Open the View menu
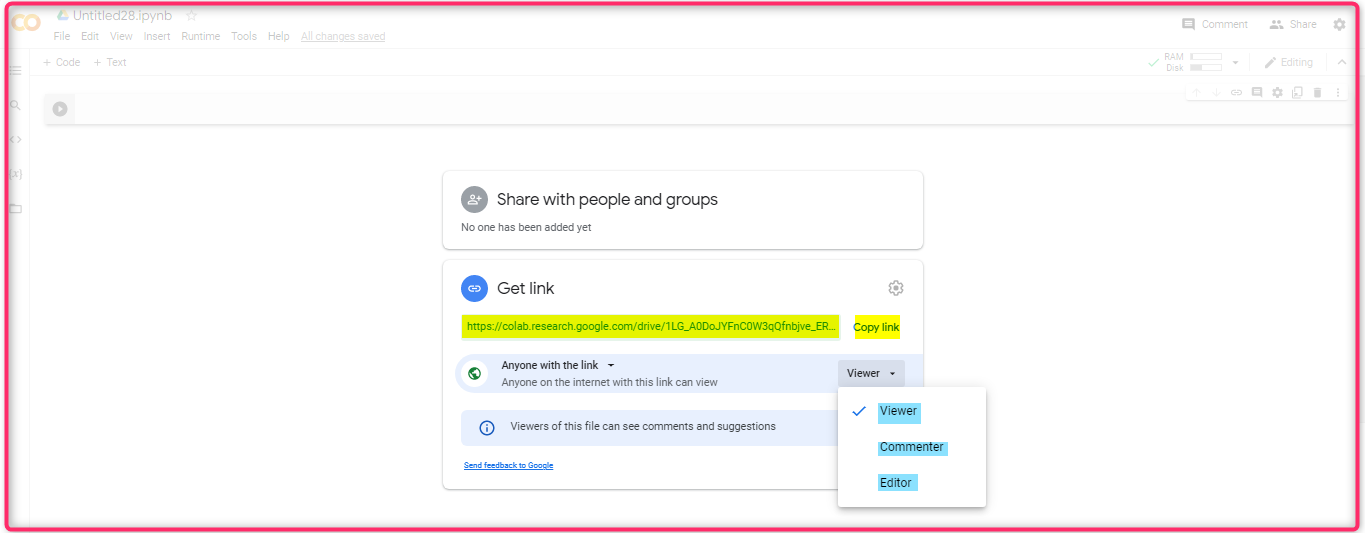Viewport: 1365px width, 533px height. [121, 36]
